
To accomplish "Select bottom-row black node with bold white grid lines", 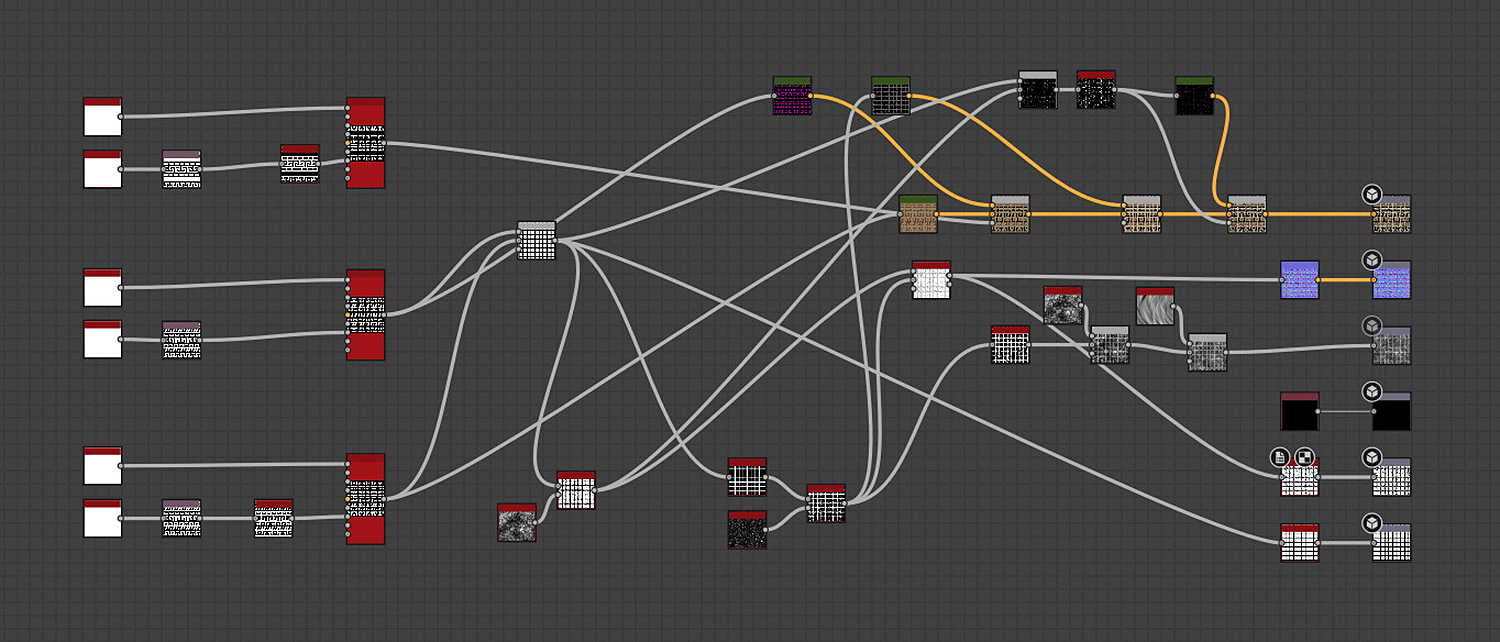I will click(747, 477).
